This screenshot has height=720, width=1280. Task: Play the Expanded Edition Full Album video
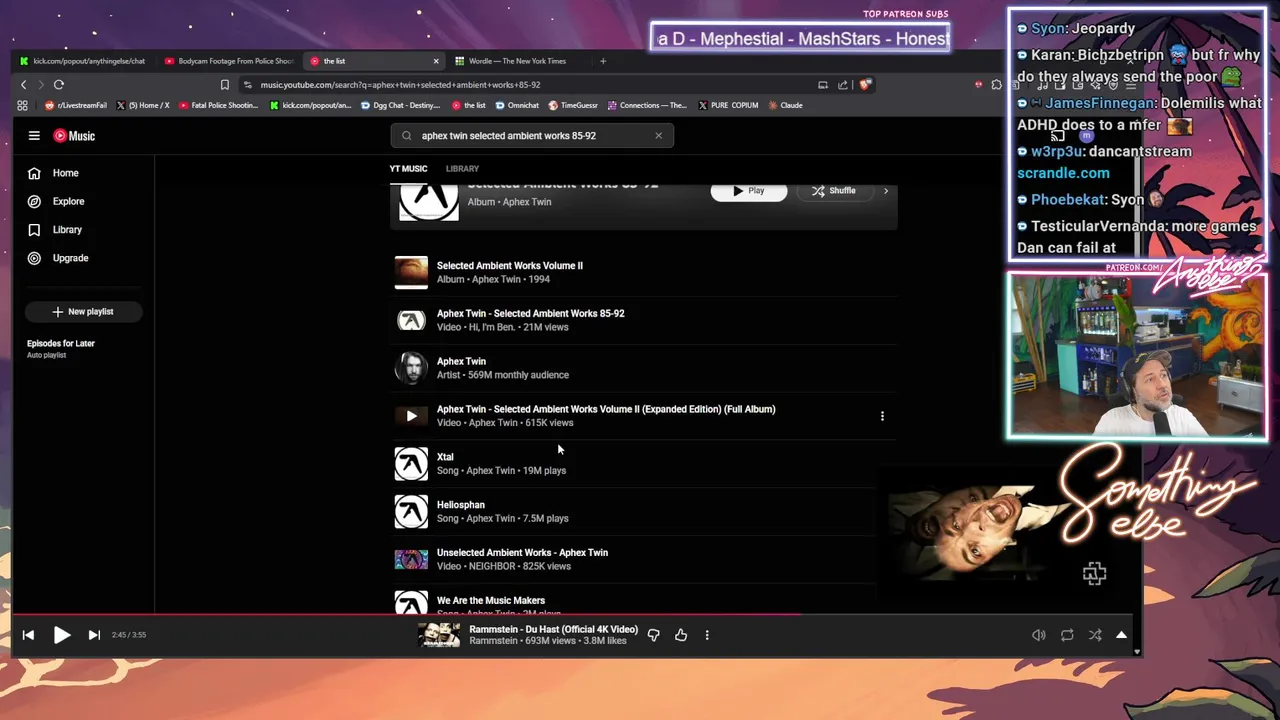411,416
